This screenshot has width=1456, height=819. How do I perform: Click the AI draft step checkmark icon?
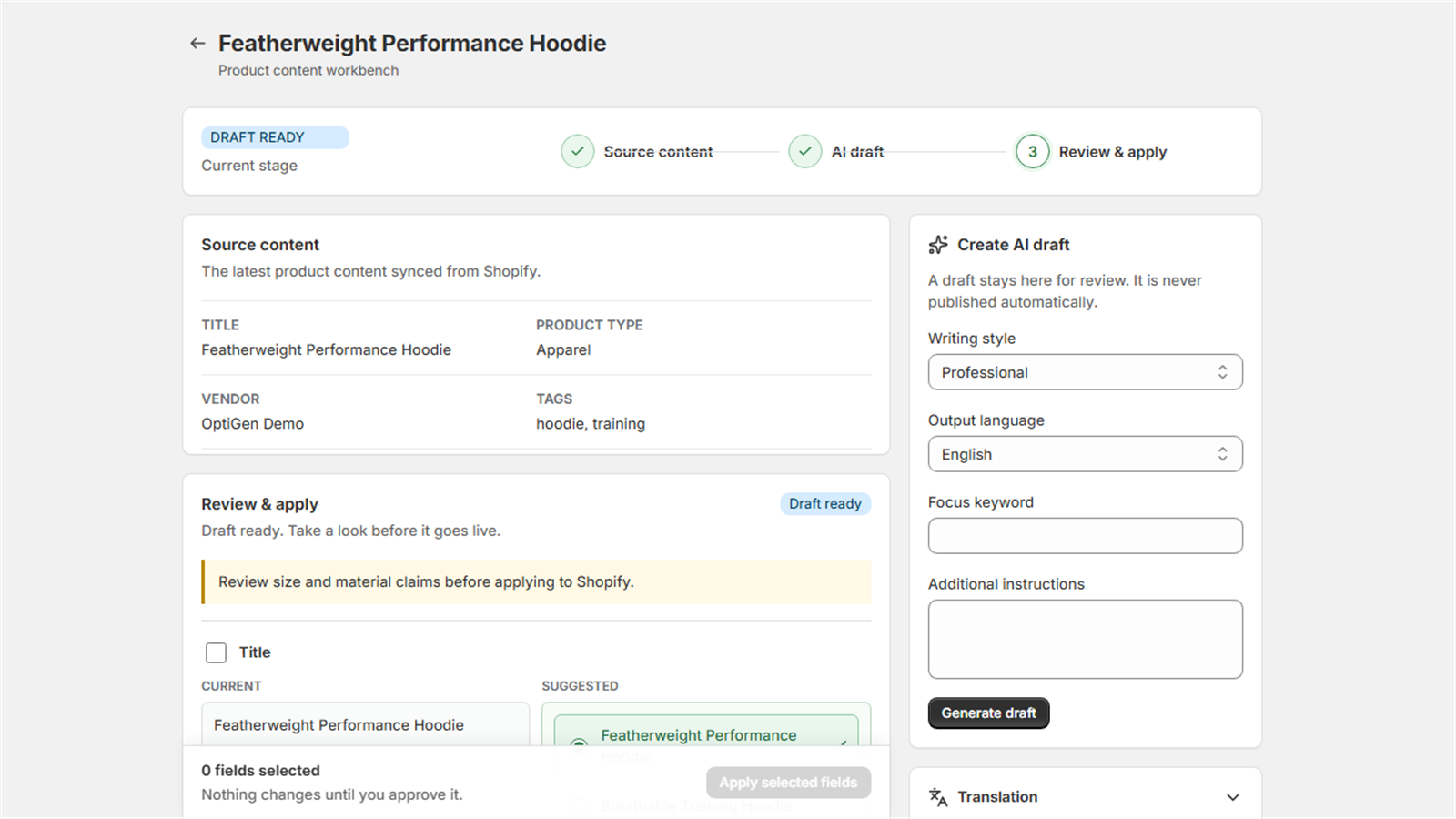click(805, 152)
